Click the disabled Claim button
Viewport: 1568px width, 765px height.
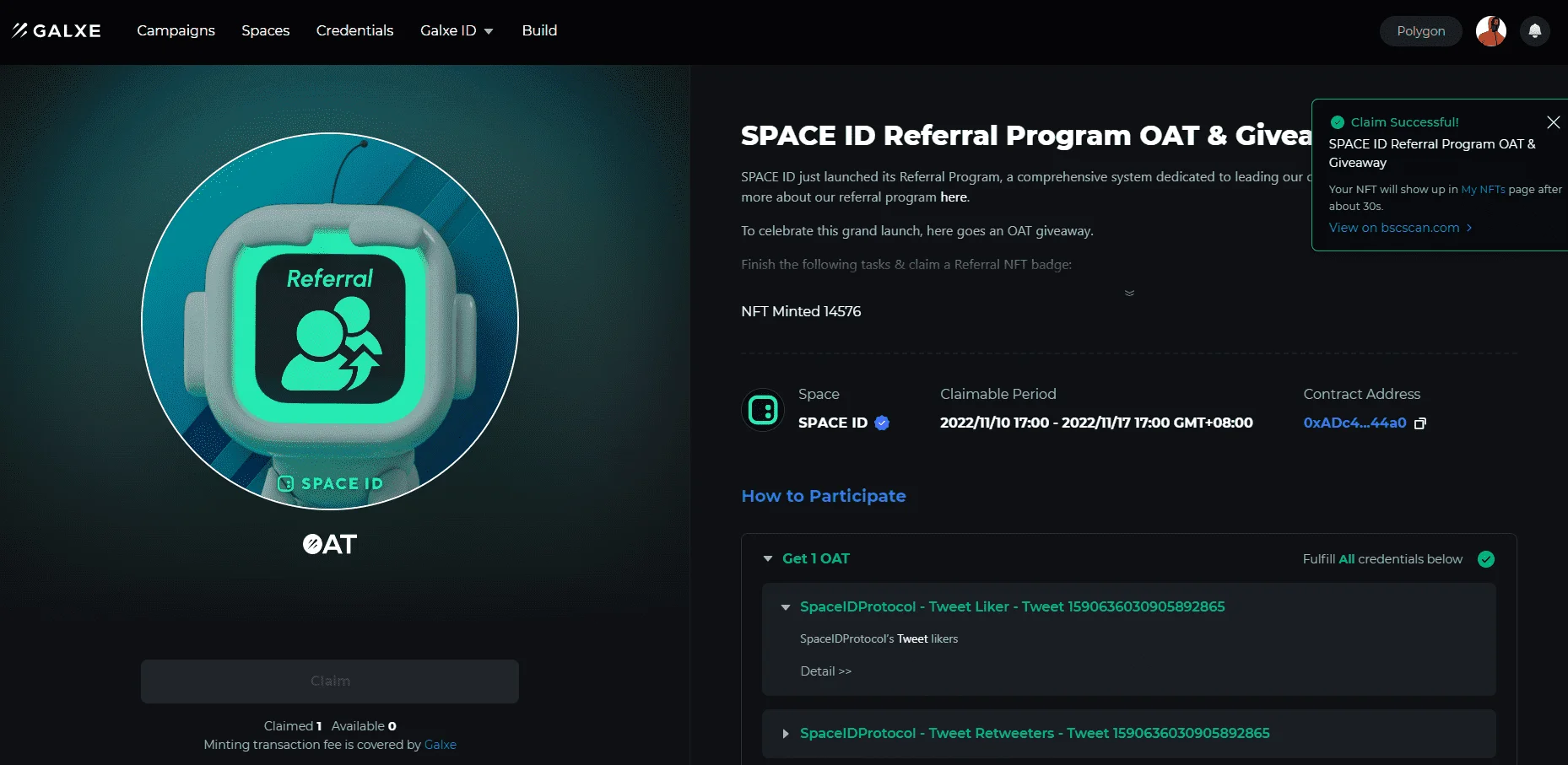click(330, 681)
